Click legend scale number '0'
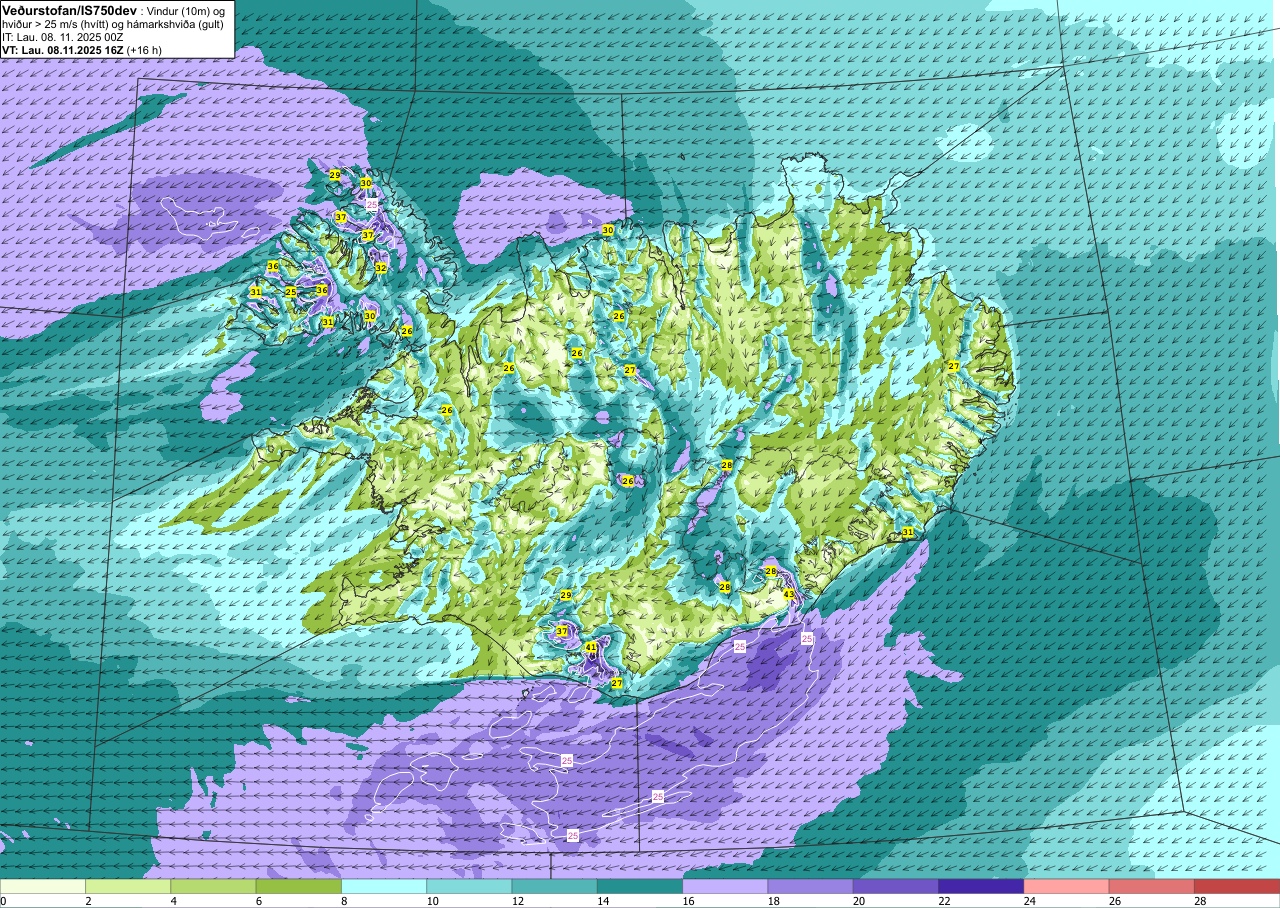The width and height of the screenshot is (1280, 908). (x=4, y=901)
